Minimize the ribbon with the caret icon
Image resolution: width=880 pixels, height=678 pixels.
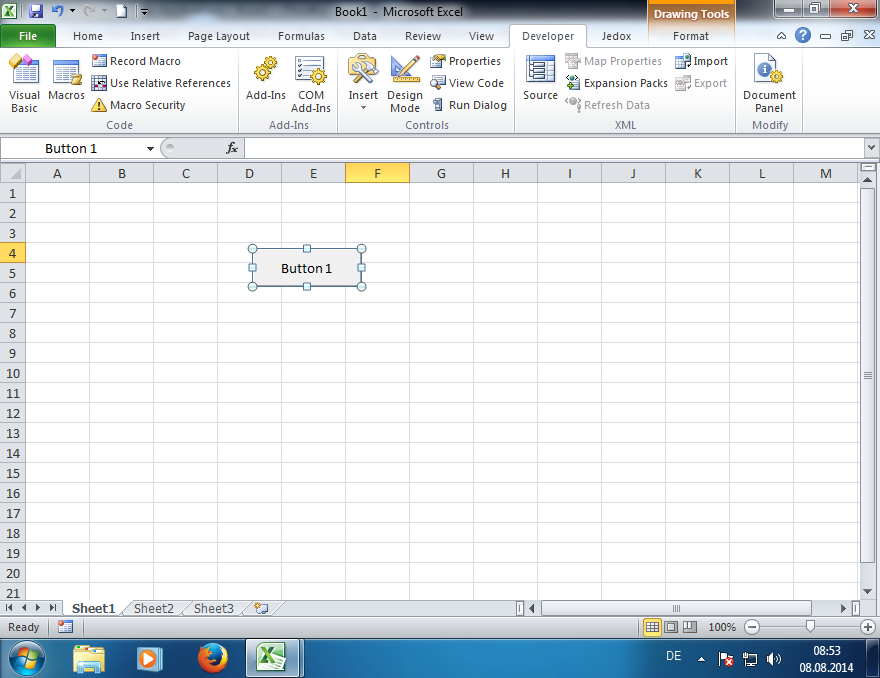781,35
